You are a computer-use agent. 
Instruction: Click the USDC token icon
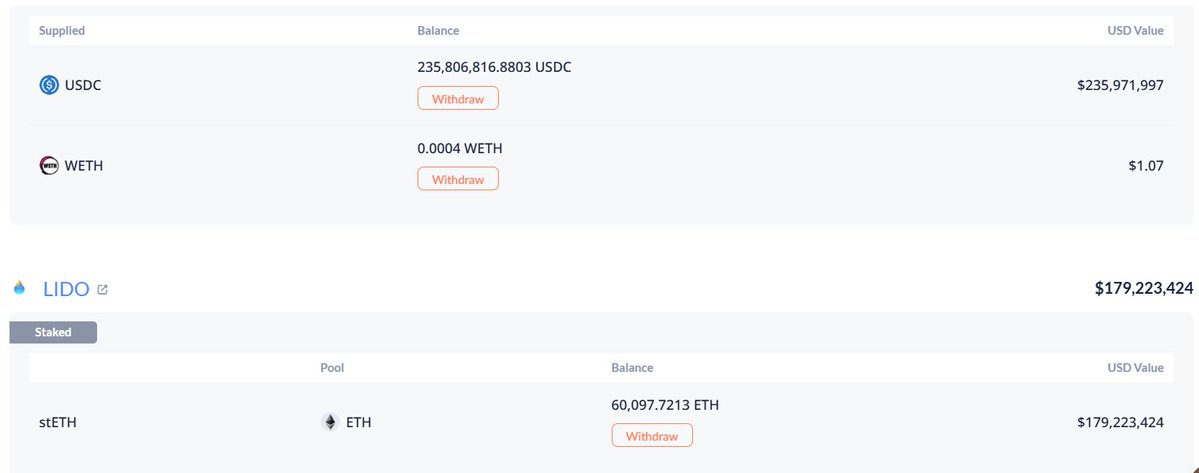[49, 85]
